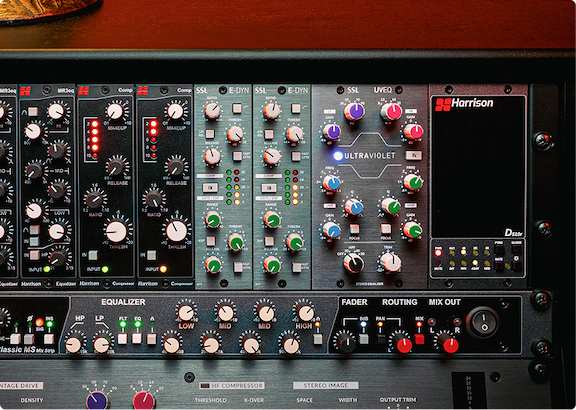Viewport: 576px width, 410px height.
Task: Click the HIGH gain knob in the mix strip Equalizer
Action: tap(306, 313)
